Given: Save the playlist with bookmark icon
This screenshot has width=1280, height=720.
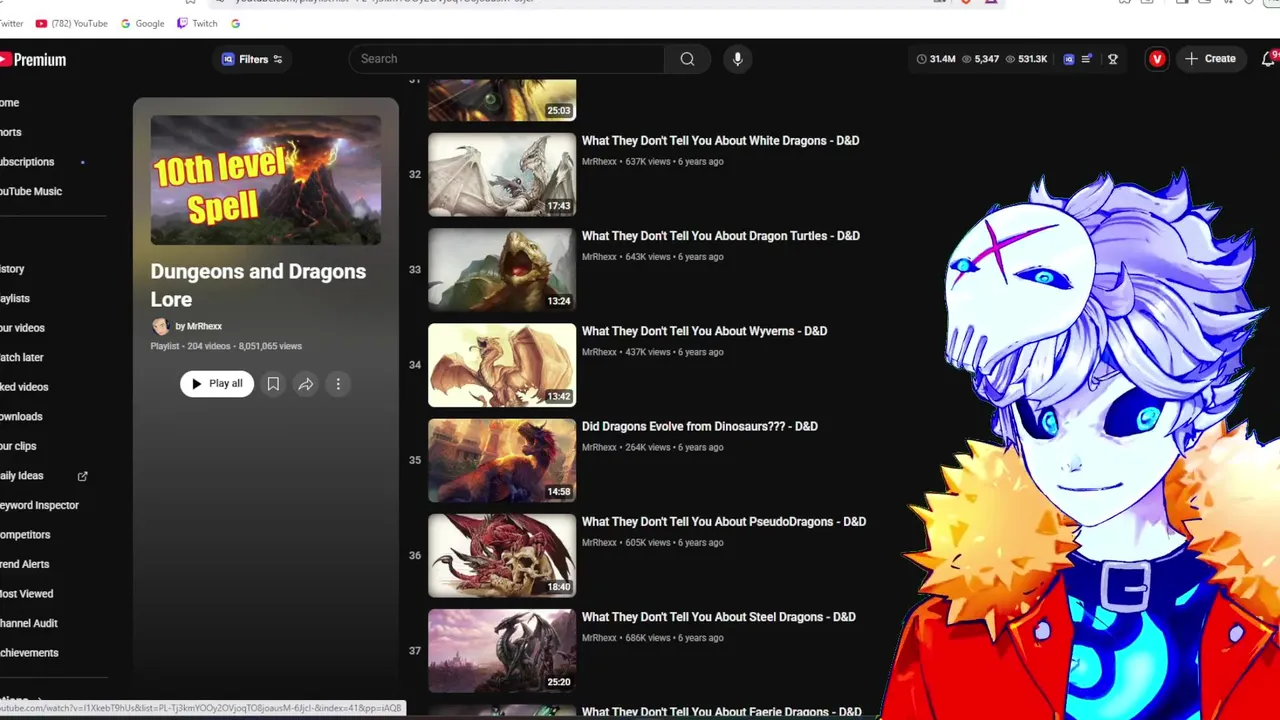Looking at the screenshot, I should point(273,384).
